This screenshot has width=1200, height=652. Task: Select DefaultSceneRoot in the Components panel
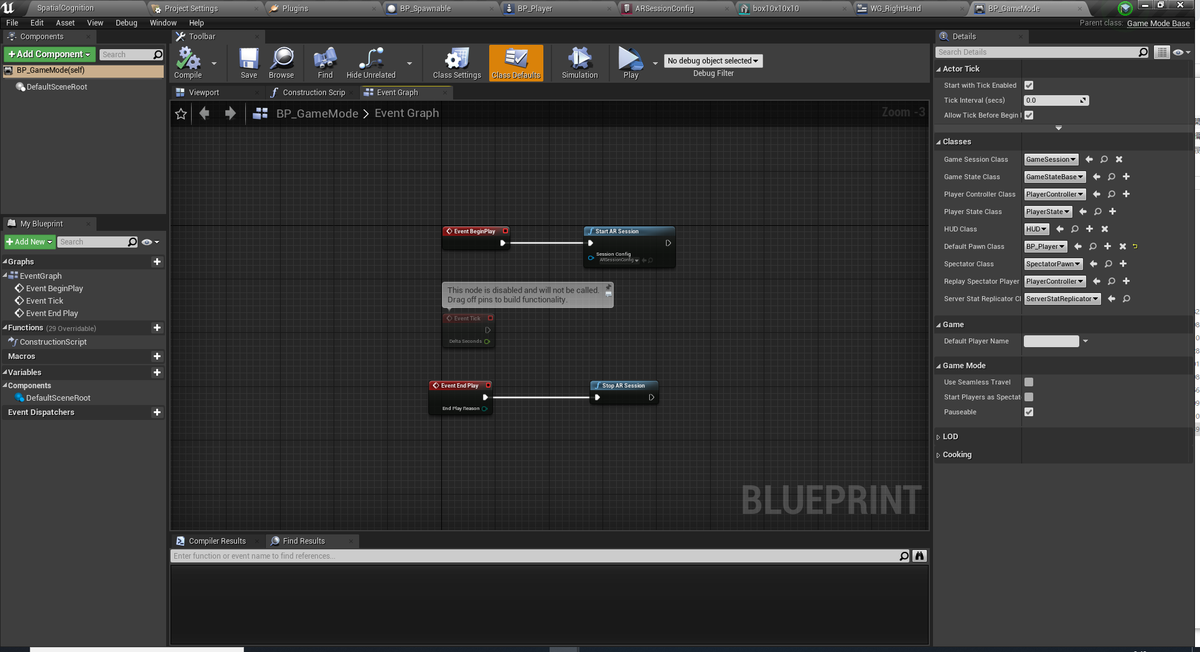(x=57, y=87)
